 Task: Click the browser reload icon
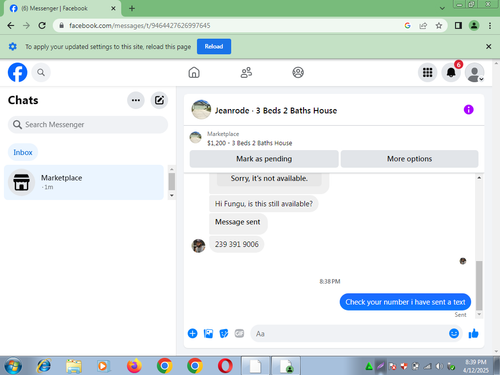pyautogui.click(x=42, y=25)
